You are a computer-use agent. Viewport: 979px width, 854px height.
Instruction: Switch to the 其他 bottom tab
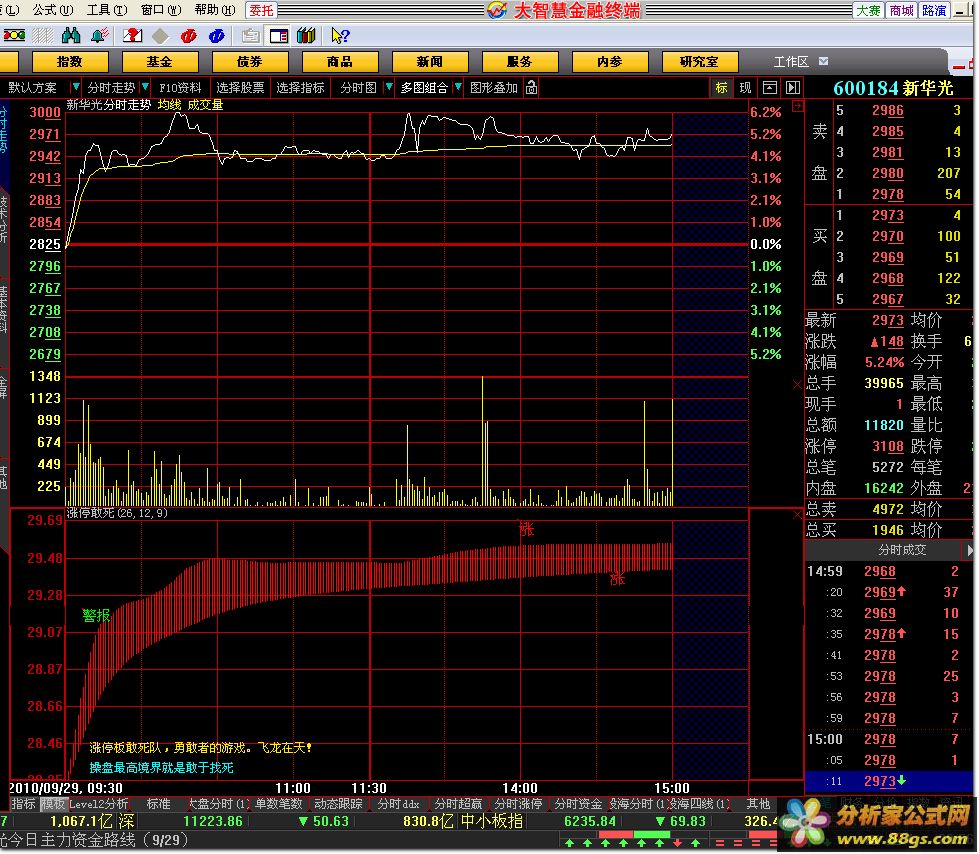[x=759, y=804]
